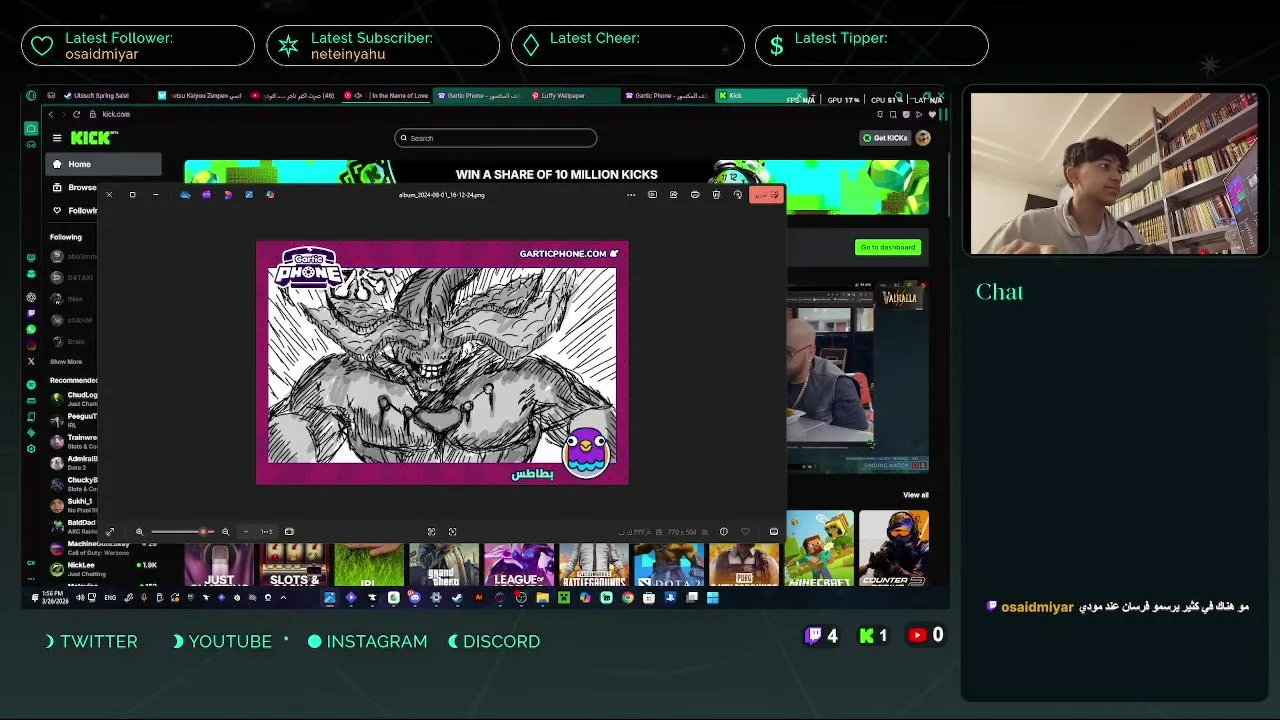Open the Kick hamburger menu
Image resolution: width=1280 pixels, height=720 pixels.
coord(57,138)
